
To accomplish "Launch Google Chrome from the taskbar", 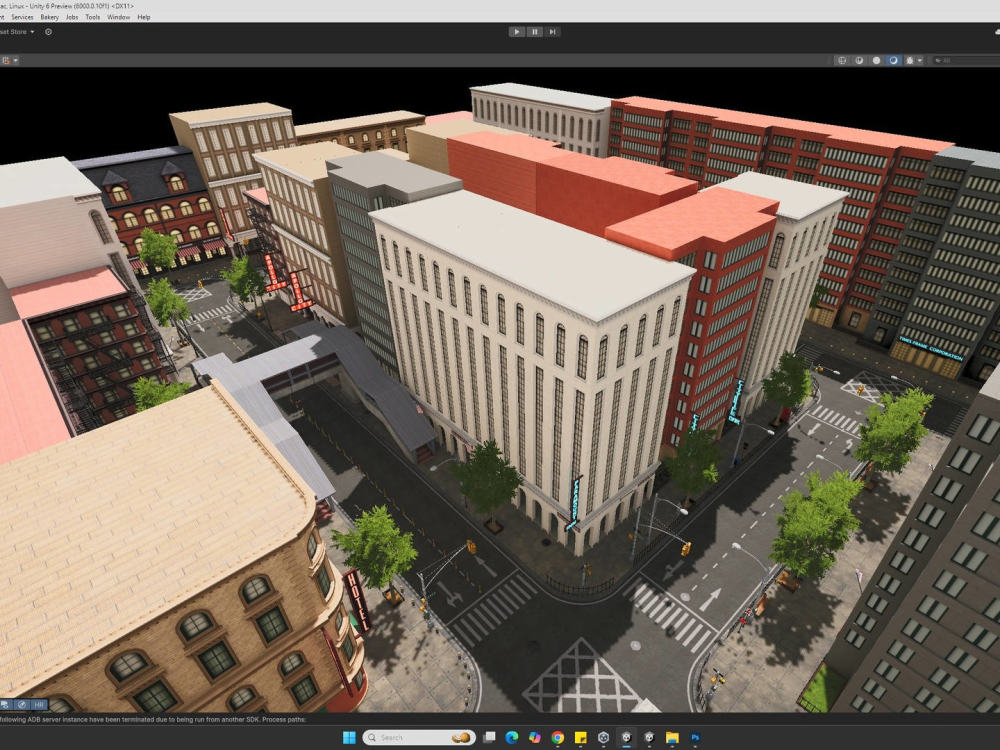I will [557, 737].
